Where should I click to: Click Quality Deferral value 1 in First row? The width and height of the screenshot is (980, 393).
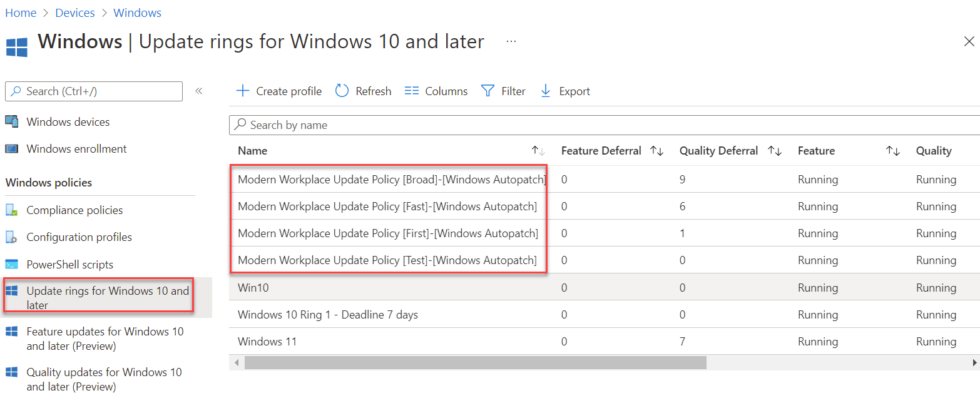point(683,234)
